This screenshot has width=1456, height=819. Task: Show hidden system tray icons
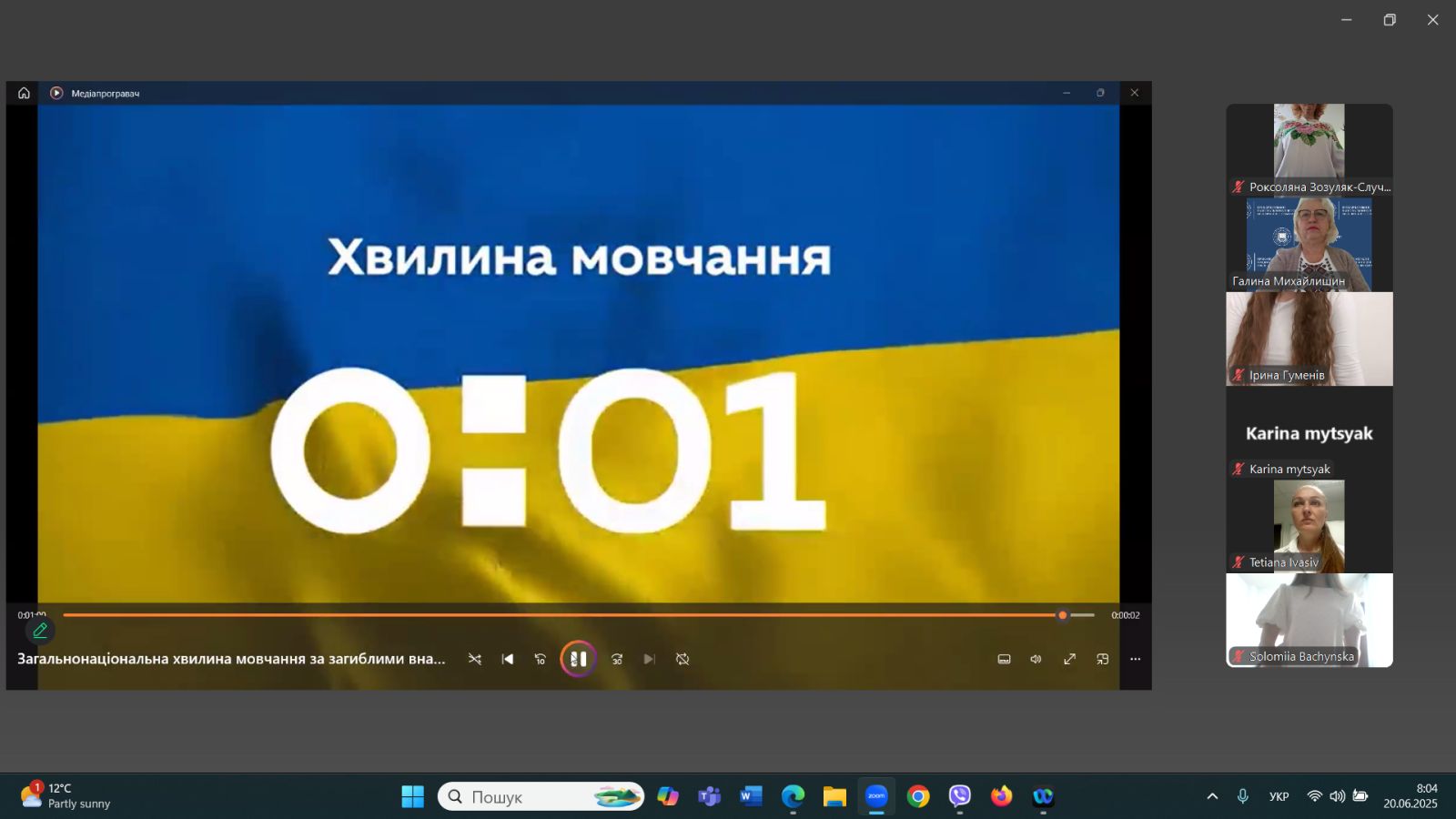[1212, 796]
